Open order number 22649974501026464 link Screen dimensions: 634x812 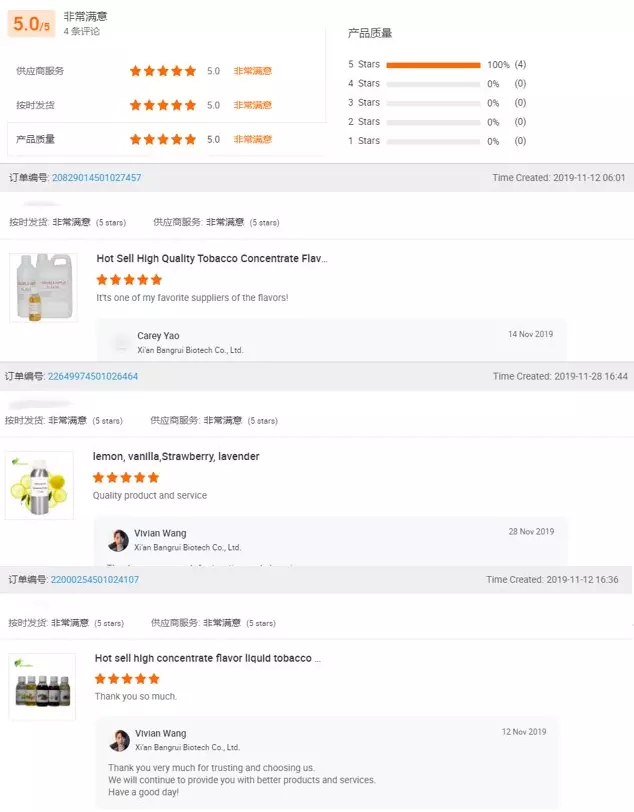pos(93,376)
